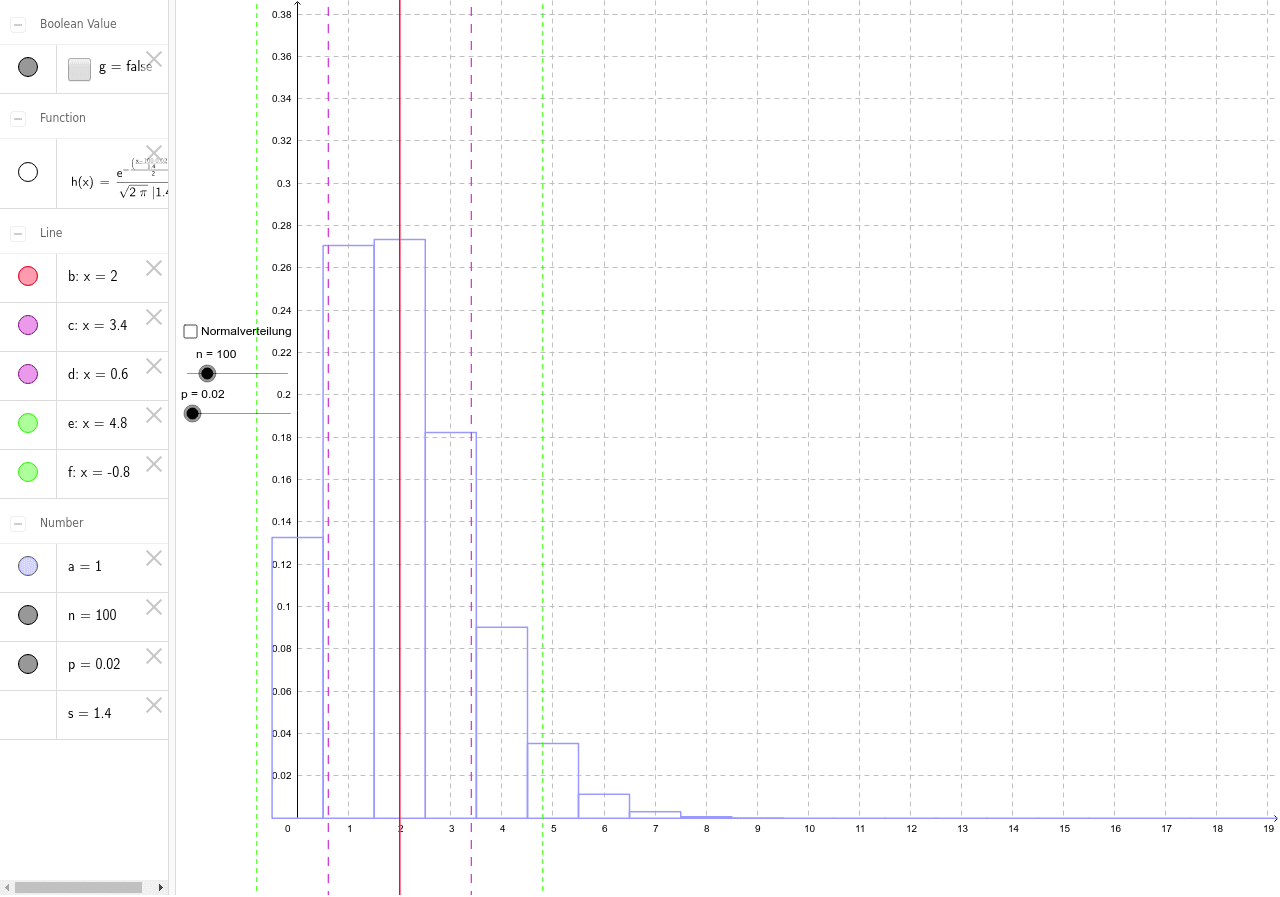Screen dimensions: 1280x897
Task: Delete number n = 100
Action: tap(154, 607)
